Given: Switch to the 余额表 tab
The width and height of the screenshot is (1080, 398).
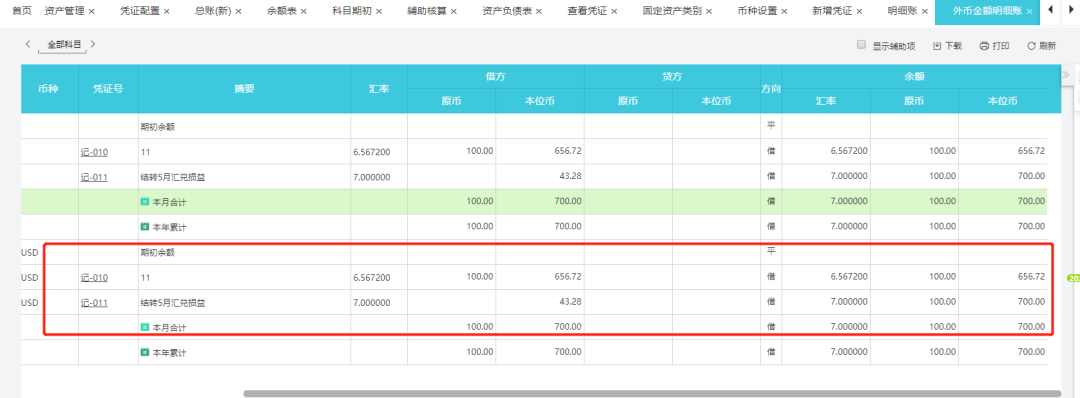Looking at the screenshot, I should click(x=282, y=12).
